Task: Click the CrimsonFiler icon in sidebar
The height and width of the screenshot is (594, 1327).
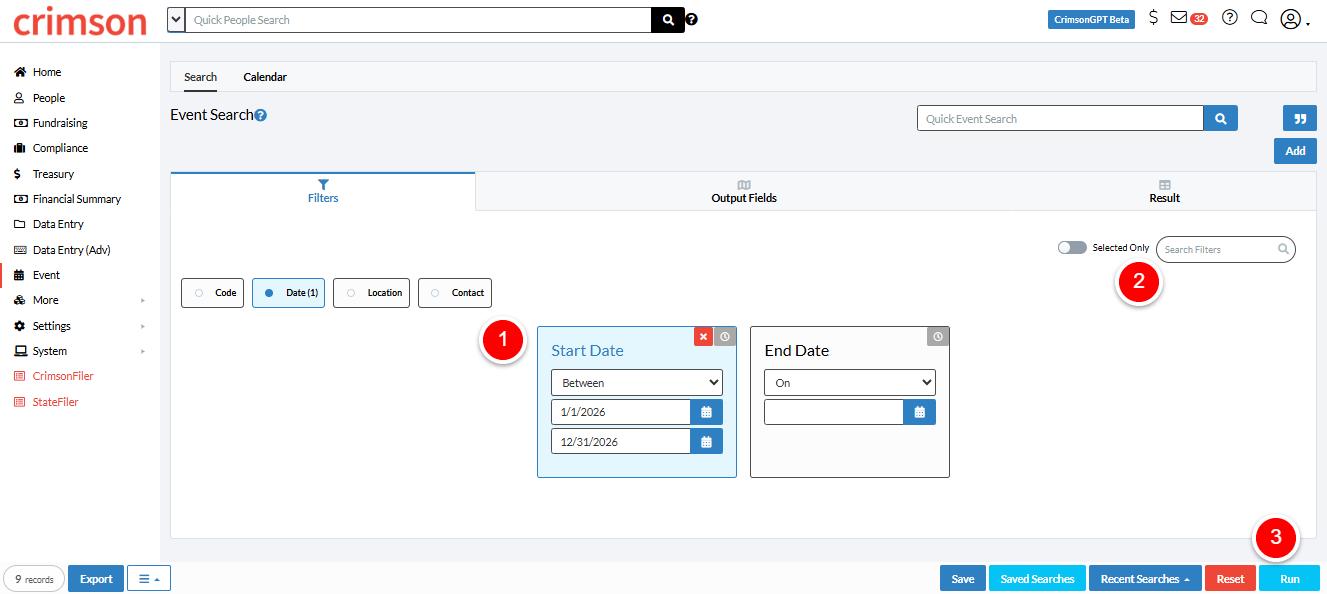Action: pyautogui.click(x=19, y=376)
